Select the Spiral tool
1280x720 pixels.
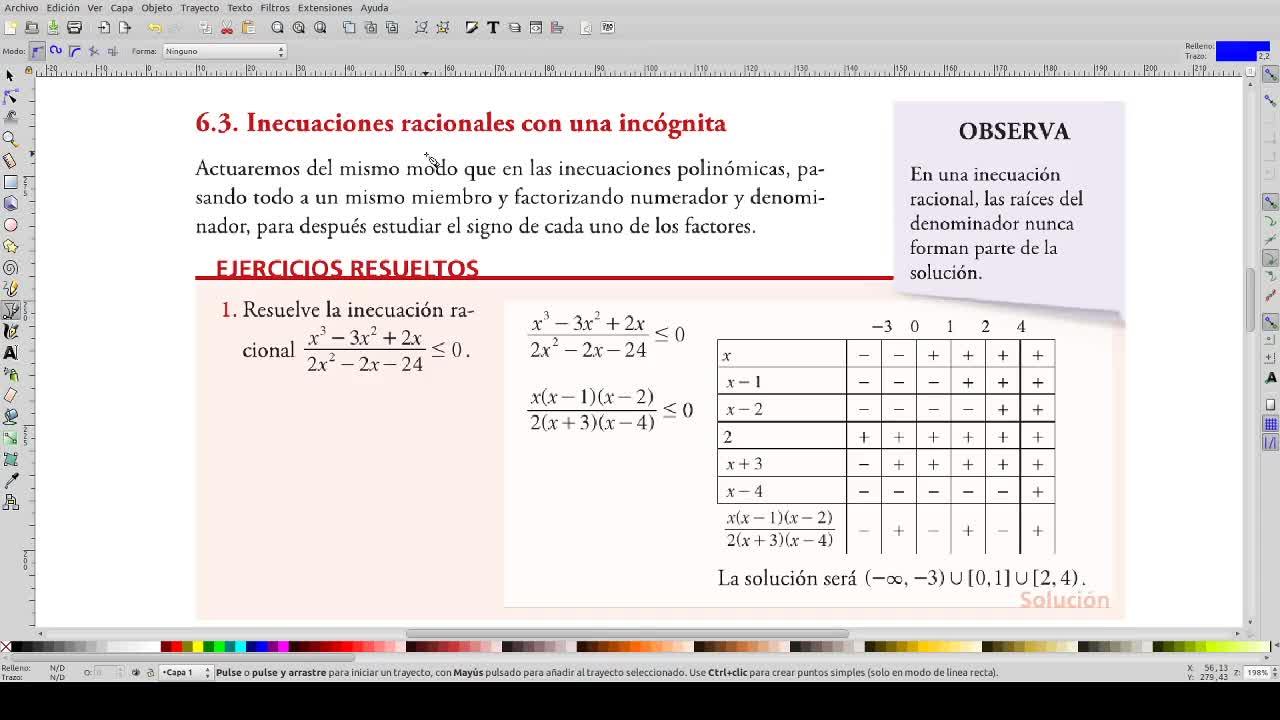tap(10, 268)
